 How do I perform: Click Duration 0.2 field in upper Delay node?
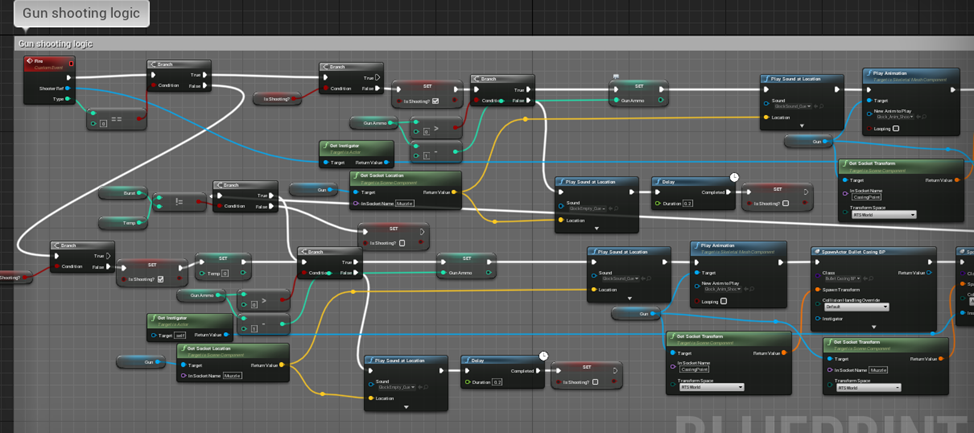pyautogui.click(x=688, y=203)
